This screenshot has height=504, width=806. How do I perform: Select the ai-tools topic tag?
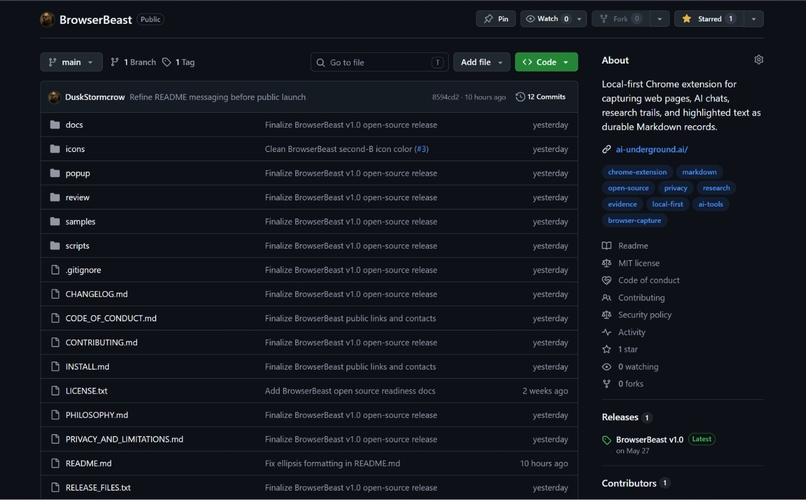pos(710,204)
